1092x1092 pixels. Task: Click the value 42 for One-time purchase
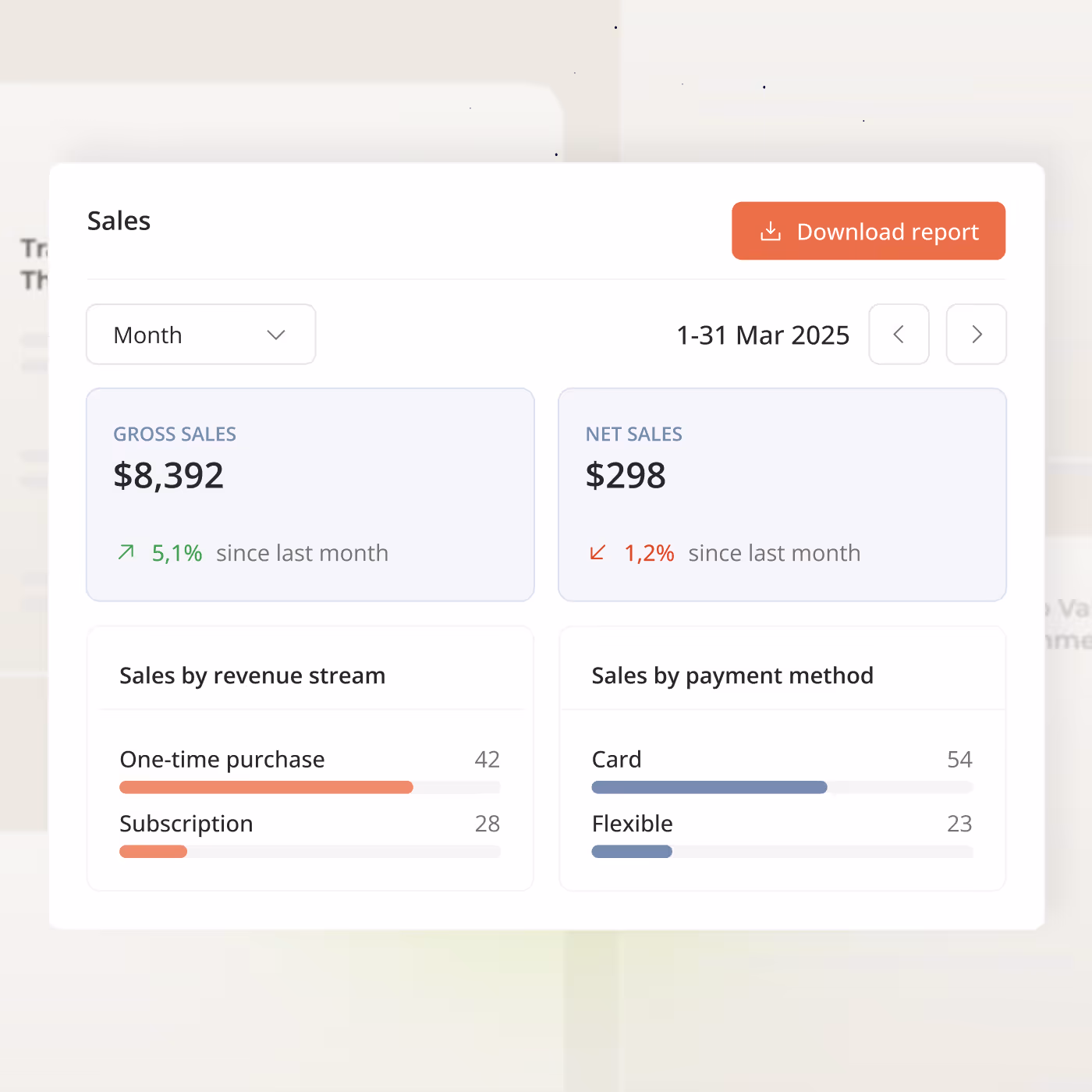[x=487, y=760]
